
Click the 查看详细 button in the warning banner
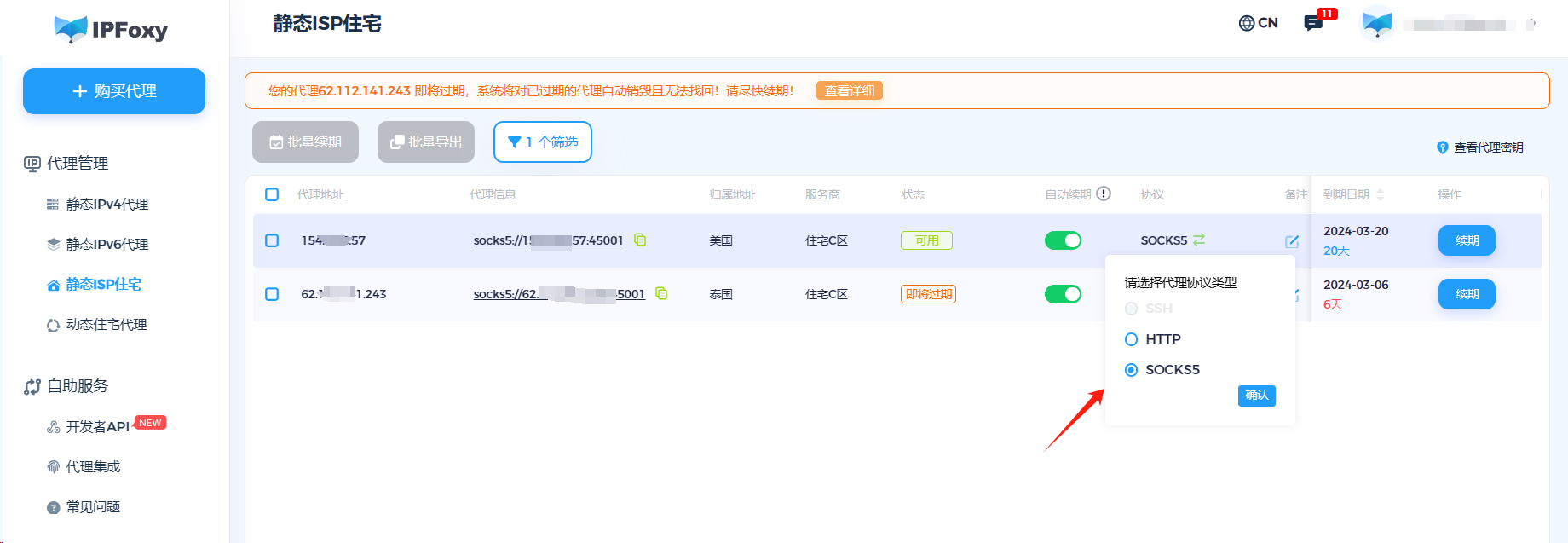[x=850, y=91]
